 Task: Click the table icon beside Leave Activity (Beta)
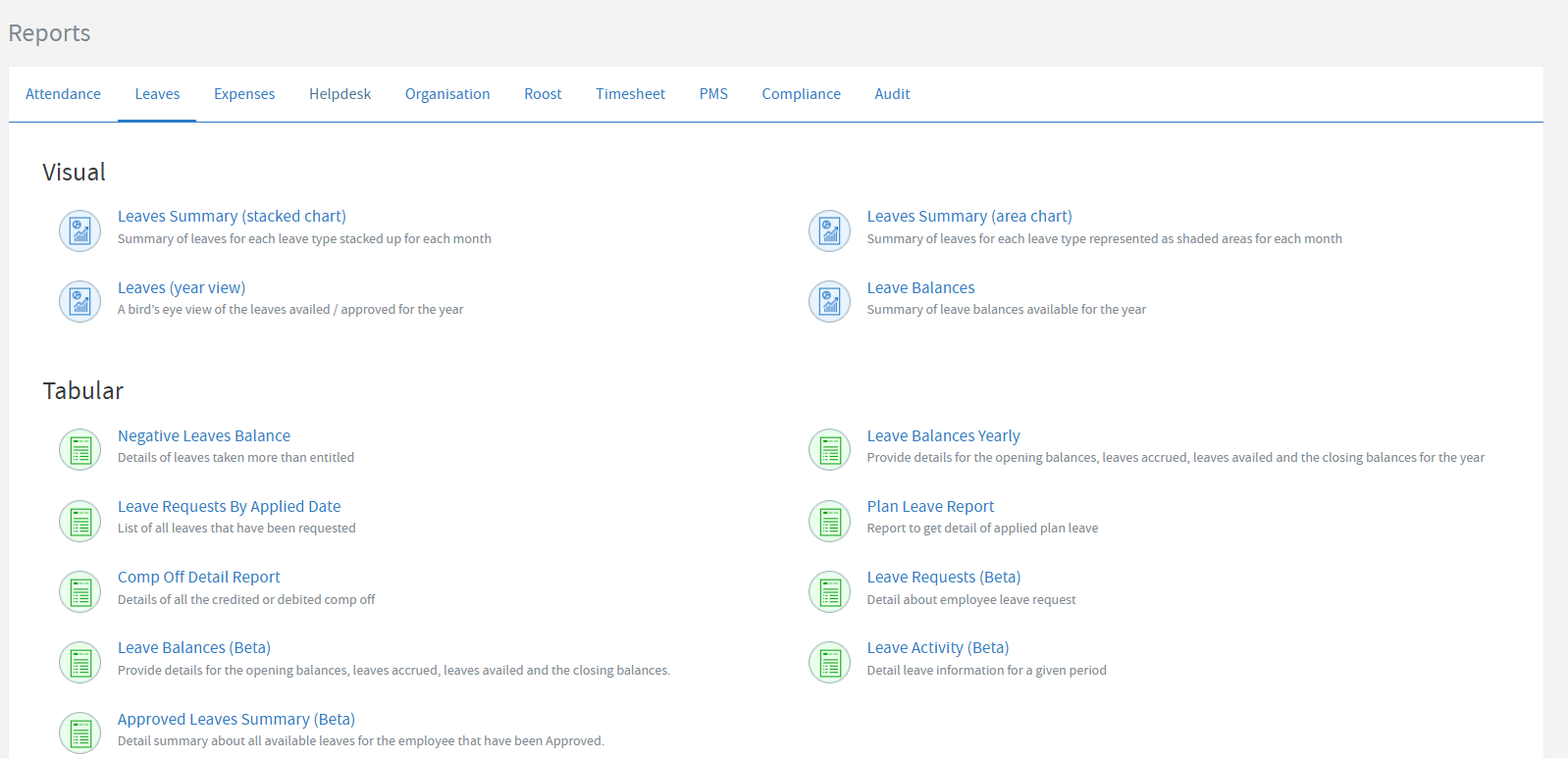tap(829, 663)
